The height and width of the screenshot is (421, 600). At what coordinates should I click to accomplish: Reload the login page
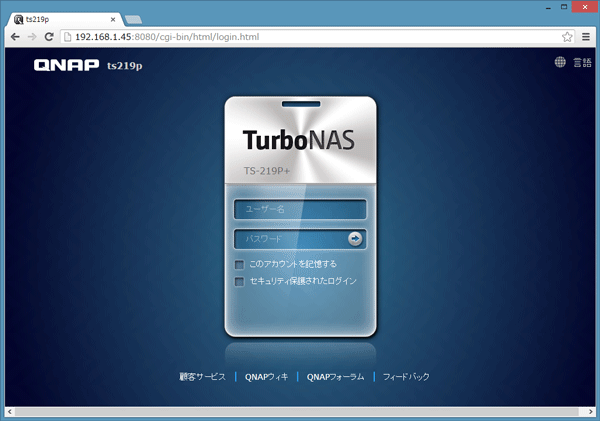tap(49, 37)
